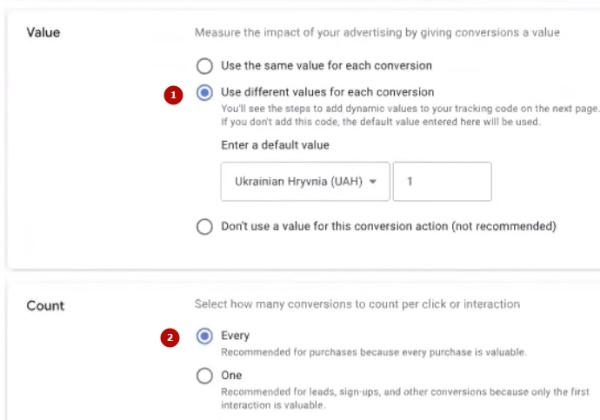The image size is (600, 420).
Task: Click the "One" option label text
Action: pos(233,376)
